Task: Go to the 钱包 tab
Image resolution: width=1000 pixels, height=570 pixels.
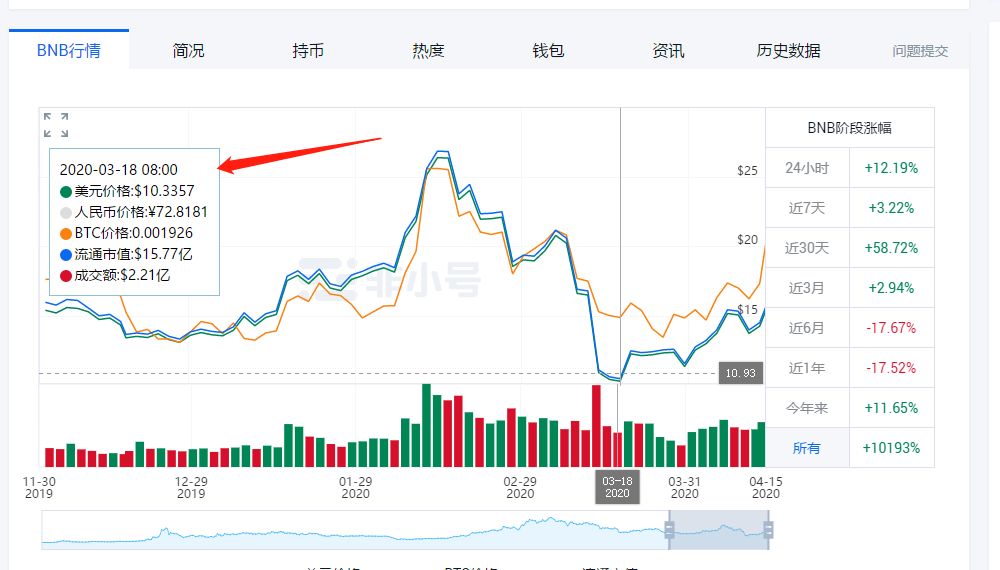Action: [x=548, y=50]
